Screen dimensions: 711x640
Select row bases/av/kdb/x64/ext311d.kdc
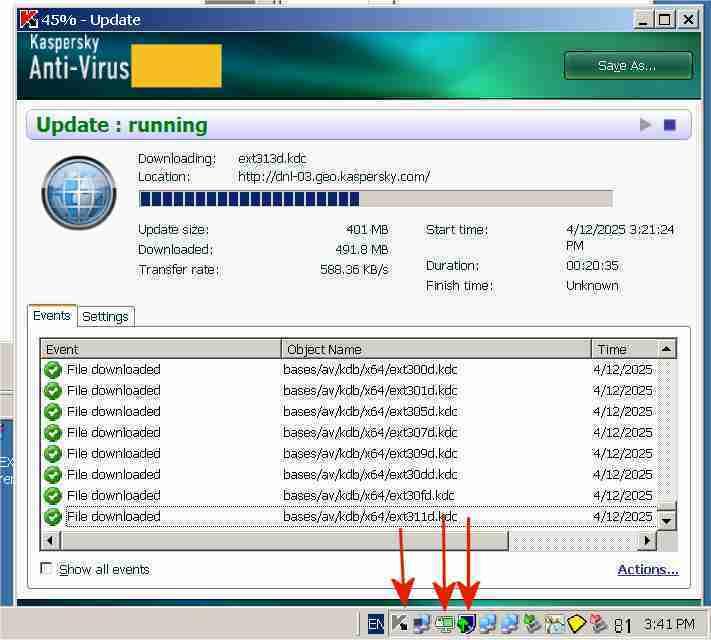click(x=348, y=516)
